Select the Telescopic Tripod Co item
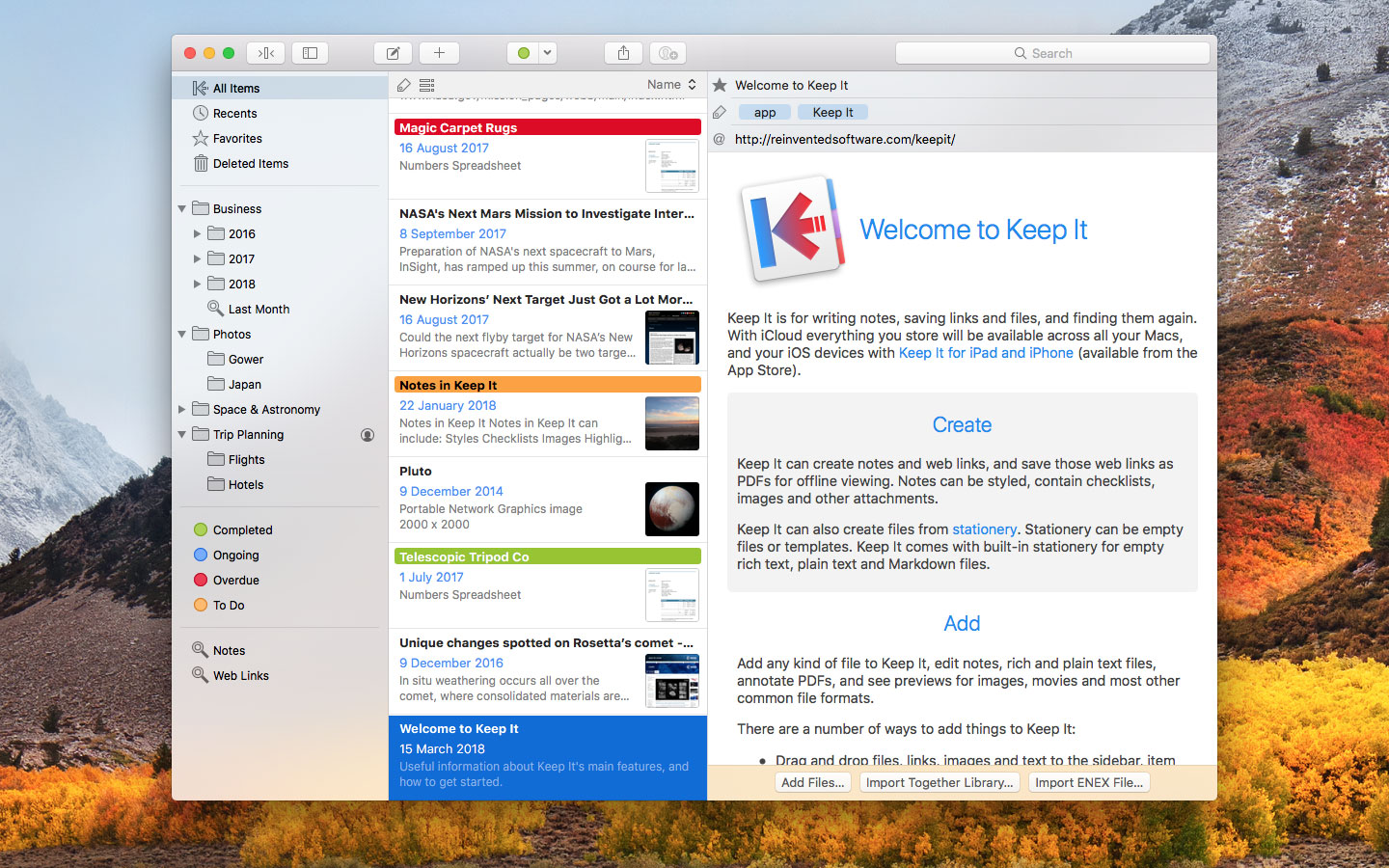This screenshot has width=1389, height=868. [x=548, y=585]
